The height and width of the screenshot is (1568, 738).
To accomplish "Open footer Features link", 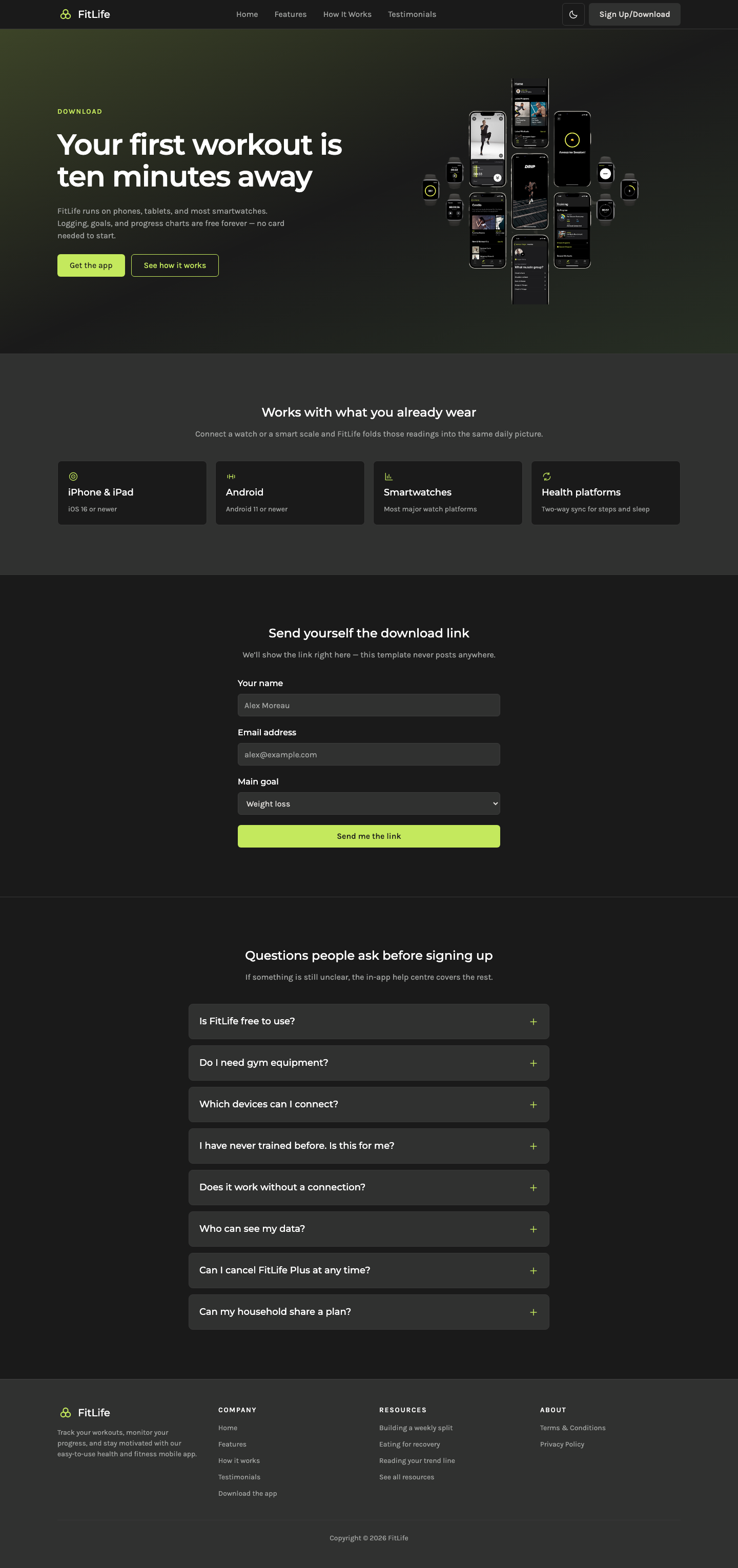I will pos(232,1445).
